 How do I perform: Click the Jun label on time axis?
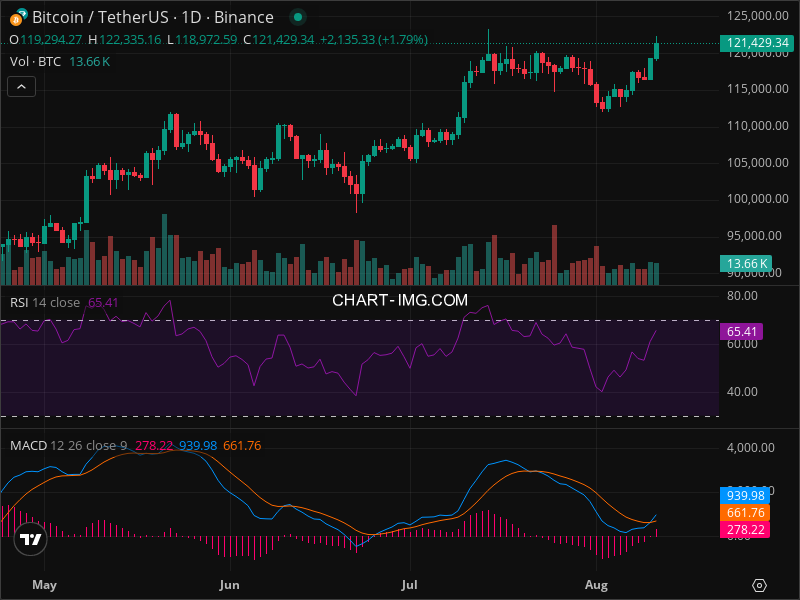[x=229, y=585]
